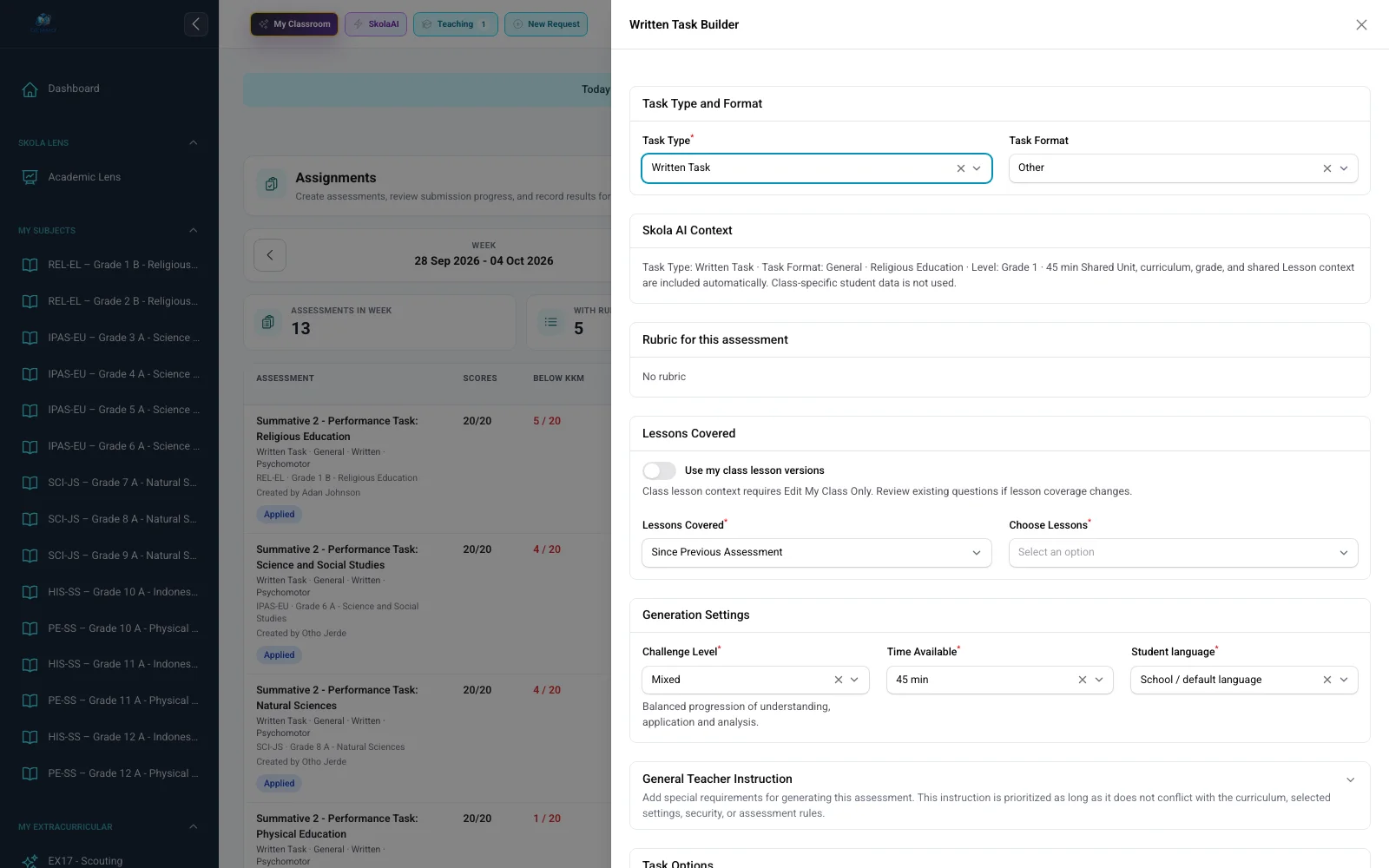Collapse the My Subjects sidebar section

click(193, 230)
